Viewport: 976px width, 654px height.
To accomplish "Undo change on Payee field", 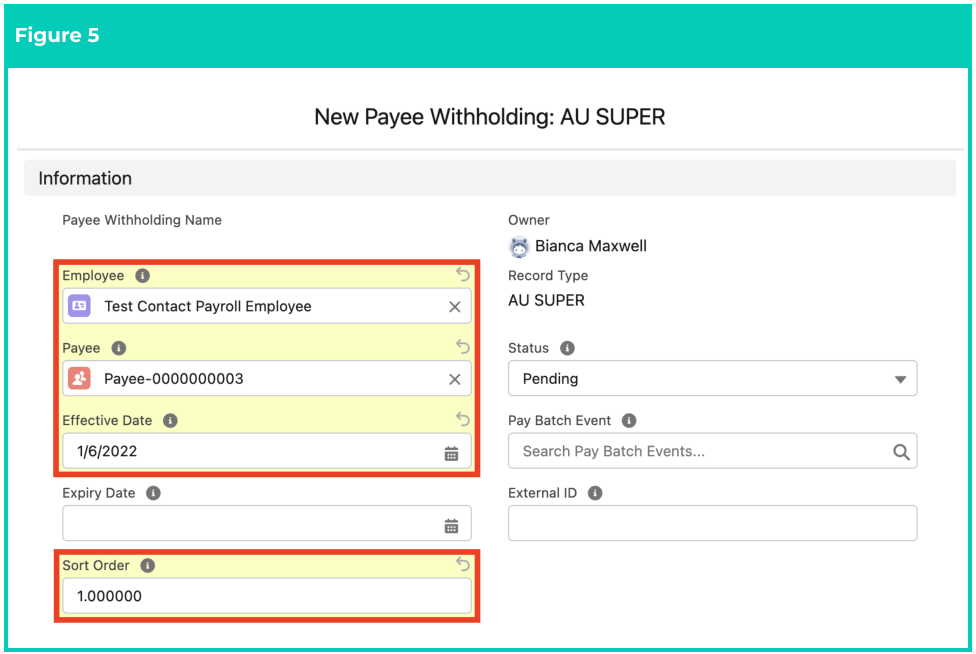I will coord(462,346).
